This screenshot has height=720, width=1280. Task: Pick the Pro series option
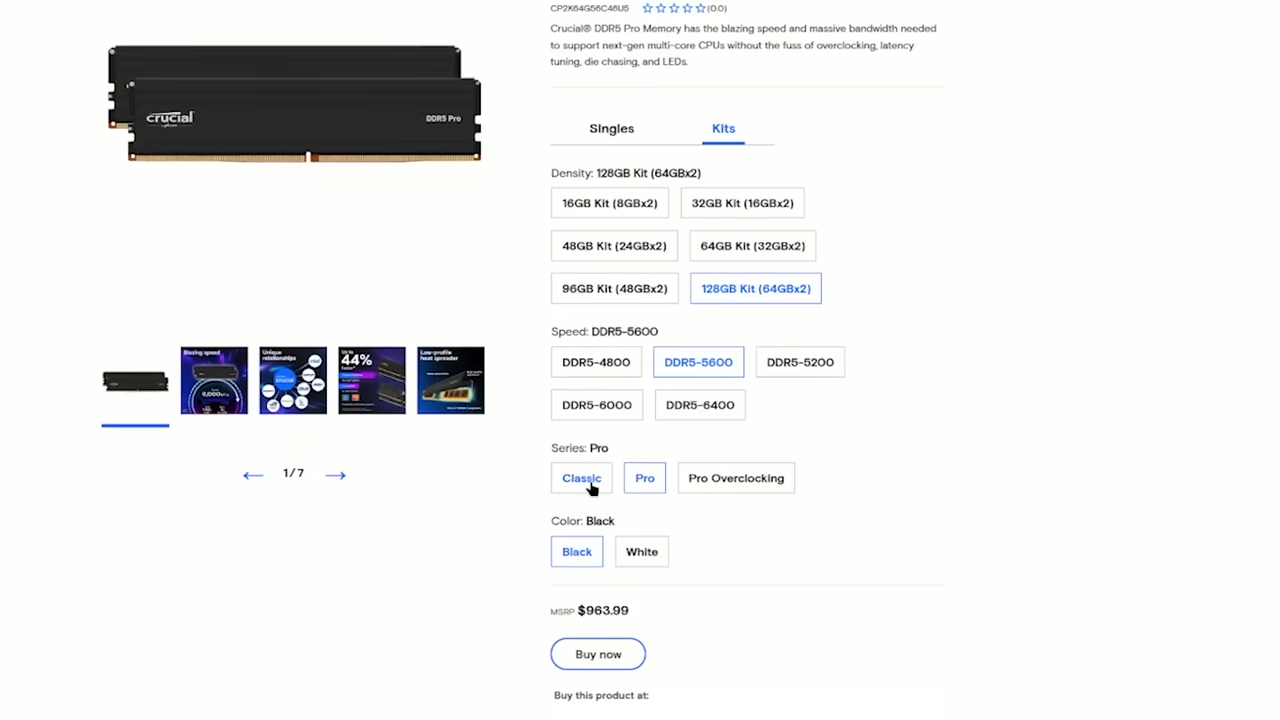click(645, 478)
